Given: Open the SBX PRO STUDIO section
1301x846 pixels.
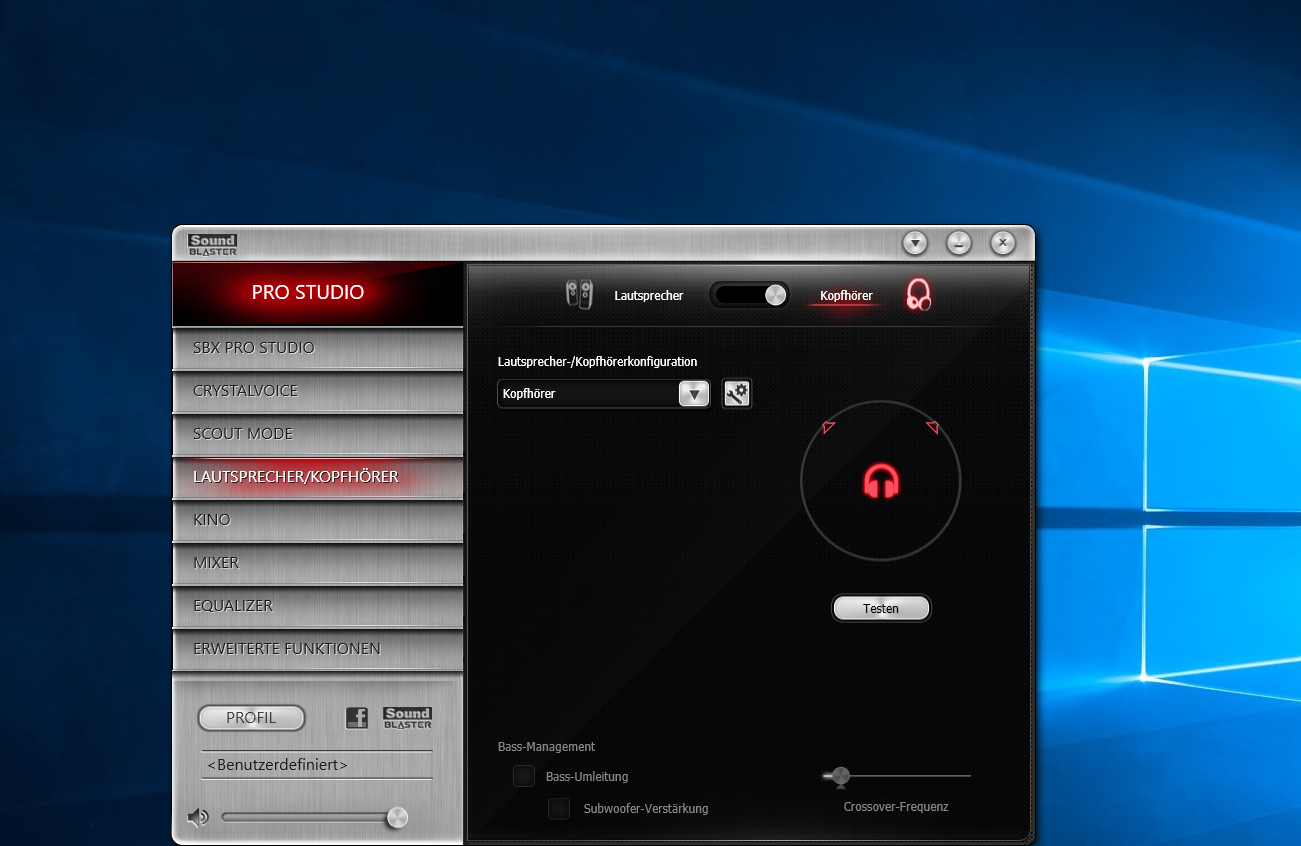Looking at the screenshot, I should pos(318,348).
